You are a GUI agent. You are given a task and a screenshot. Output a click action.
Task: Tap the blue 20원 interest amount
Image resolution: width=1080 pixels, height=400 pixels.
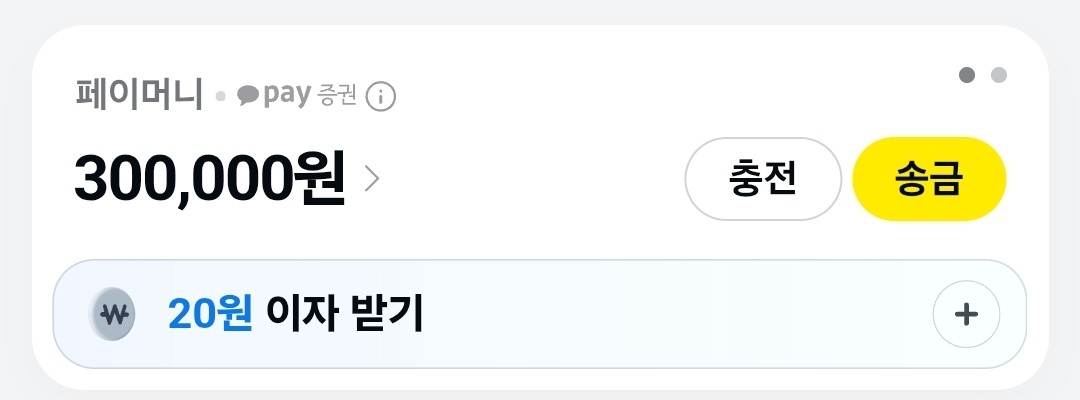(210, 315)
